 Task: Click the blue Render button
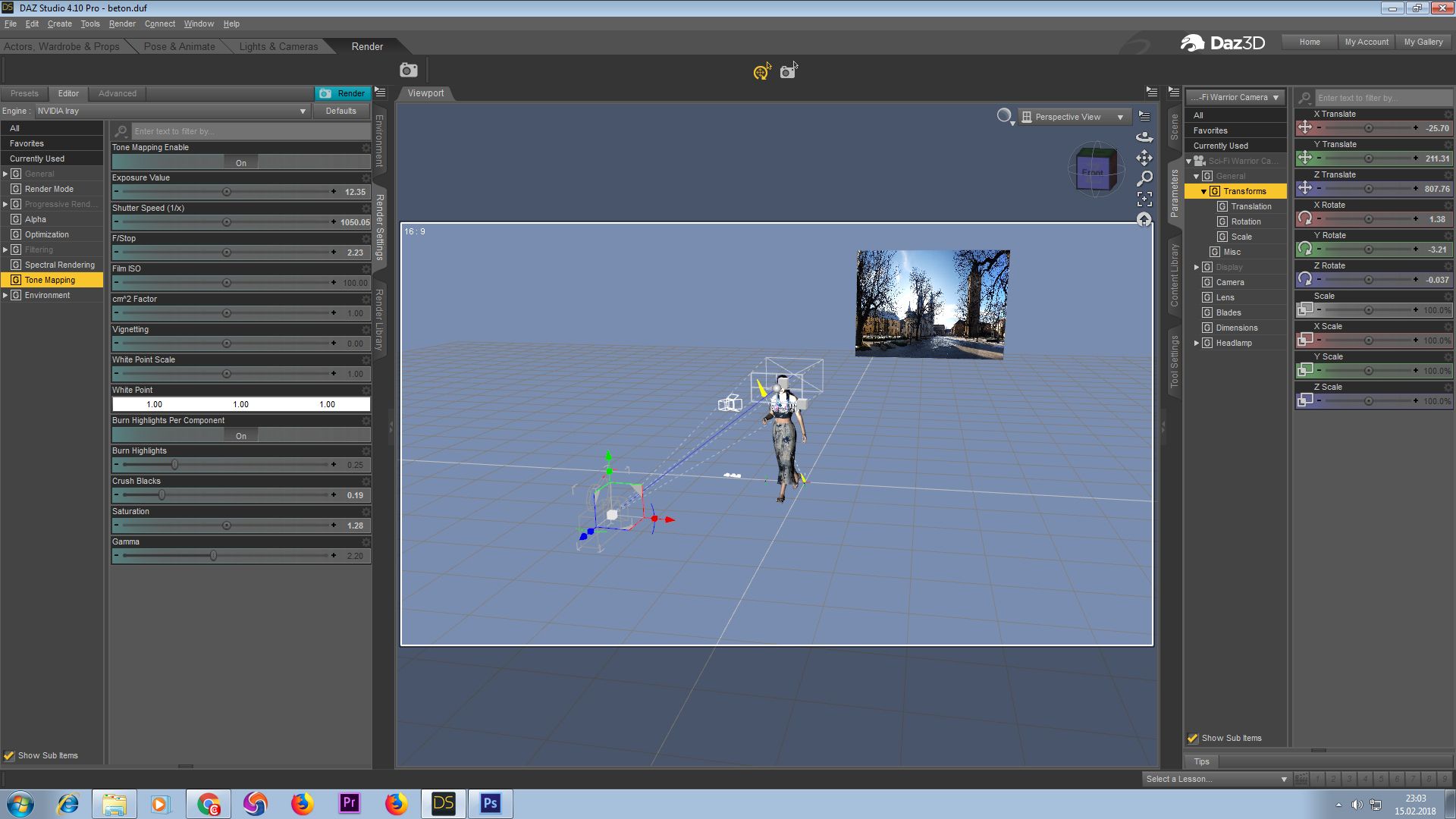click(x=343, y=93)
